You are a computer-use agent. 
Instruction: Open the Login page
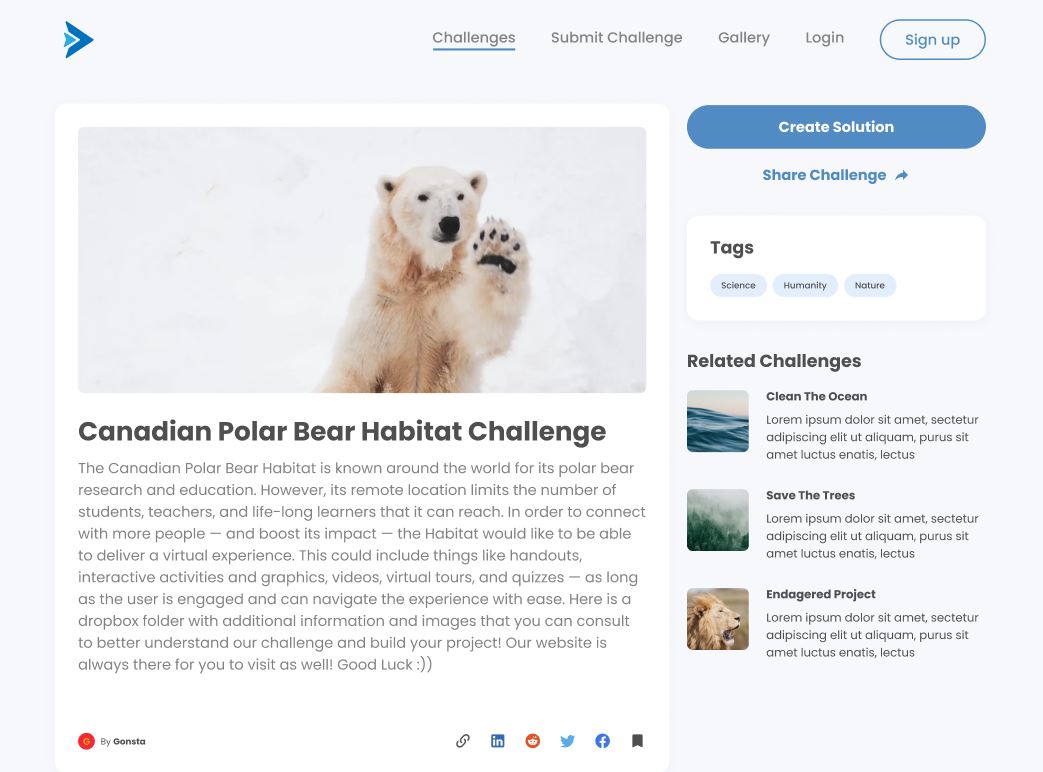[x=825, y=38]
